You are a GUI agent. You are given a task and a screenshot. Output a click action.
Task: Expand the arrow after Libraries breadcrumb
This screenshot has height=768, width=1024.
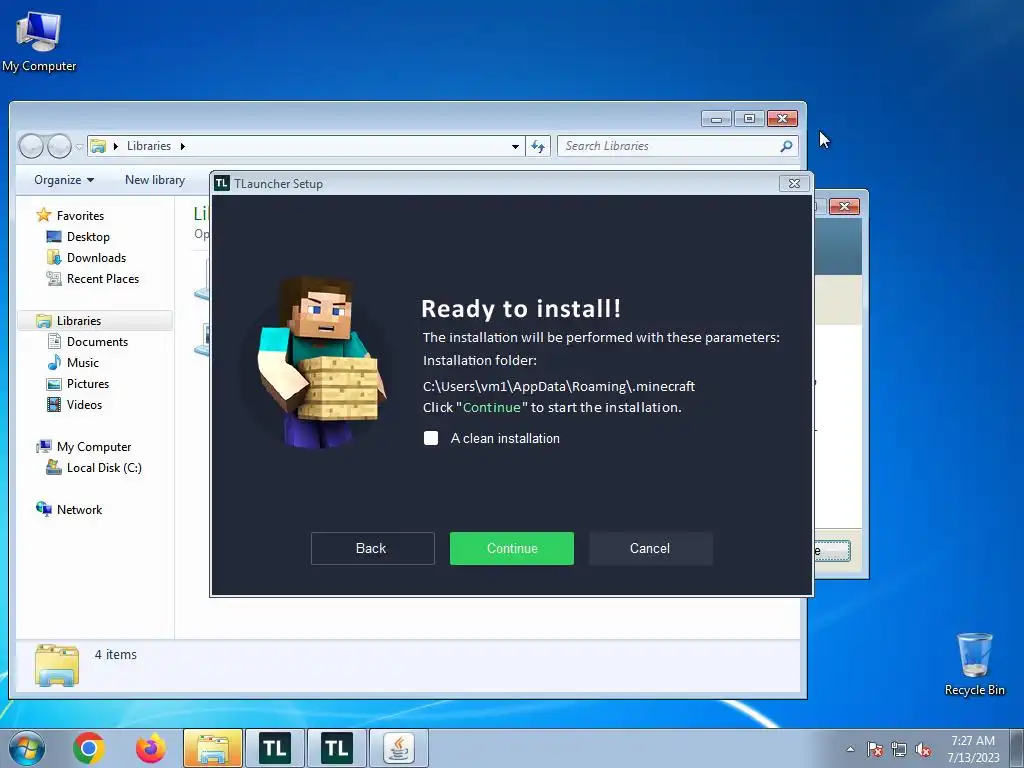tap(183, 146)
